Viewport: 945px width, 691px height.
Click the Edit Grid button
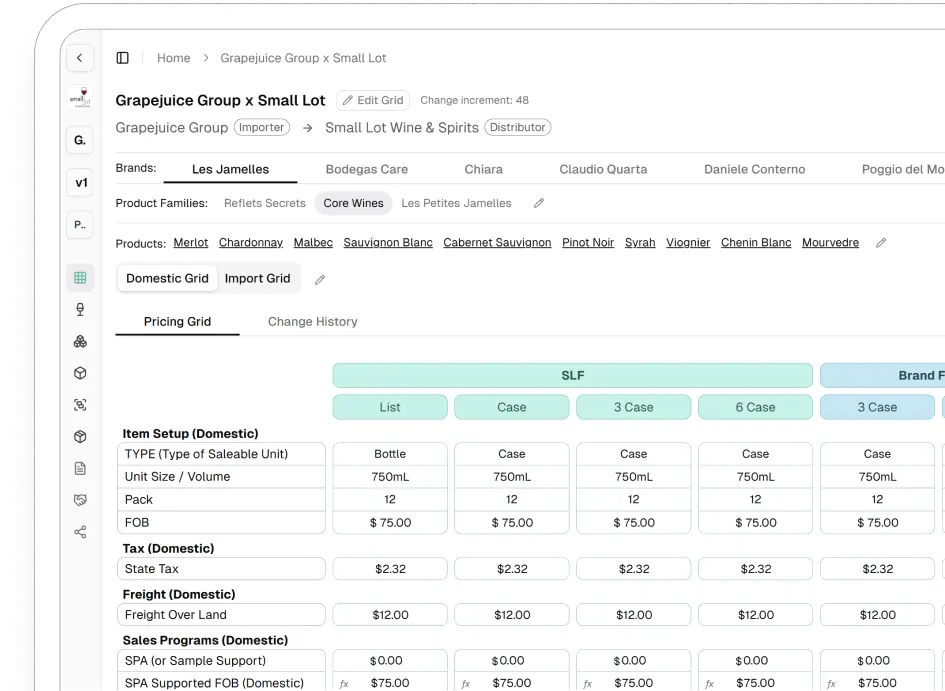point(373,100)
